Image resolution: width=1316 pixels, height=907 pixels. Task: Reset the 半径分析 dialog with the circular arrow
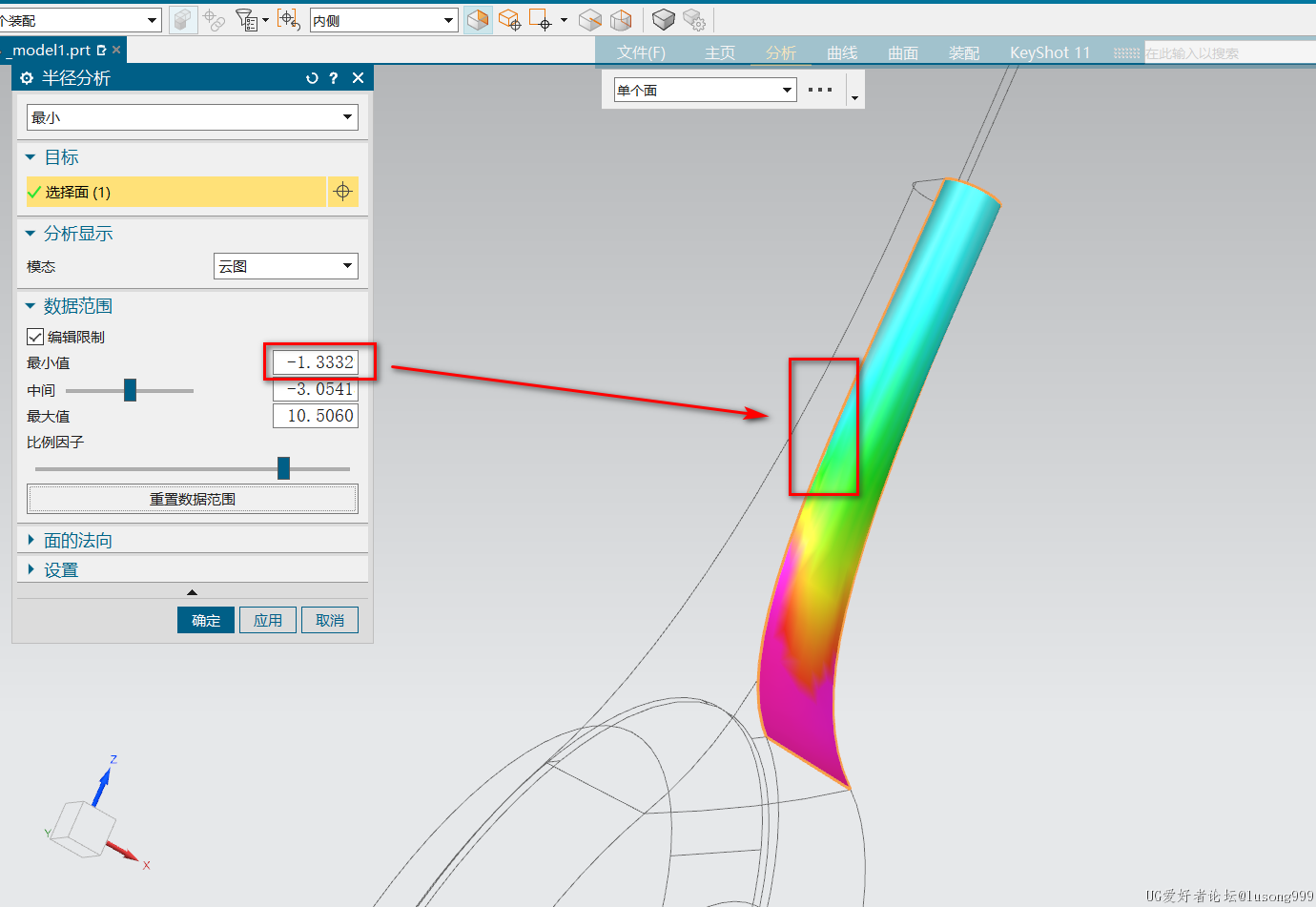pyautogui.click(x=312, y=78)
